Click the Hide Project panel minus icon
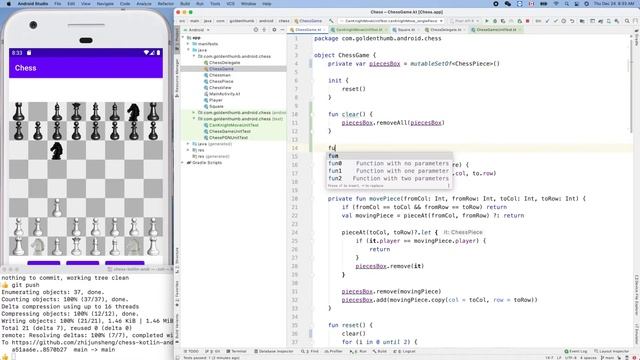This screenshot has width=640, height=360. [282, 30]
